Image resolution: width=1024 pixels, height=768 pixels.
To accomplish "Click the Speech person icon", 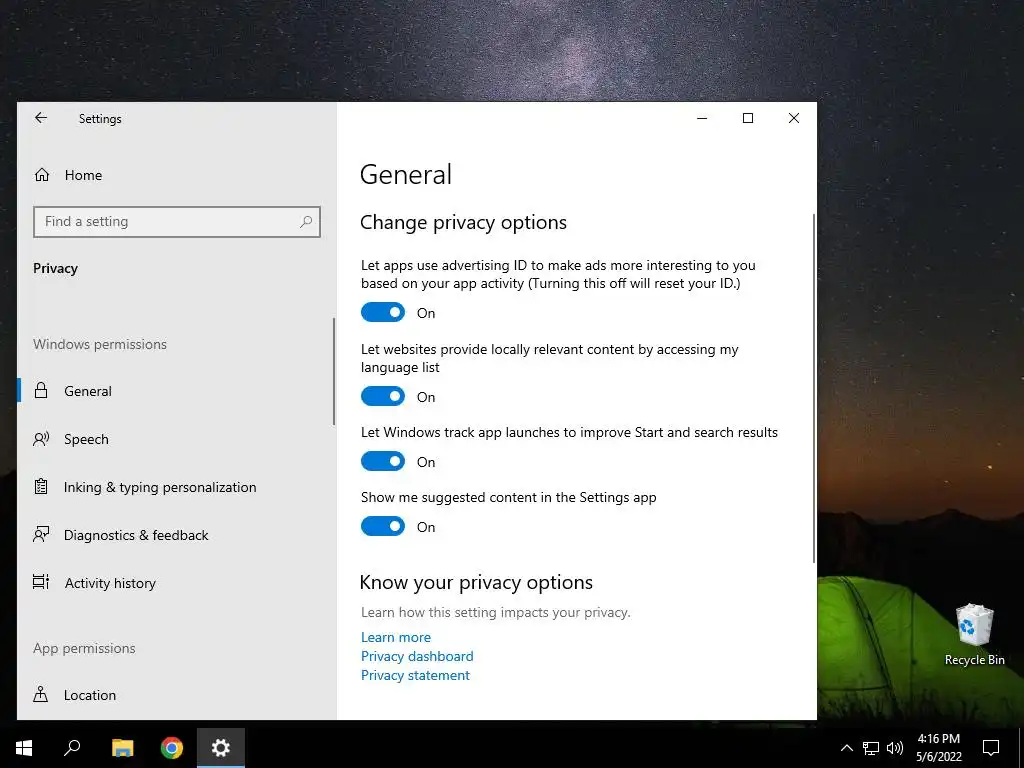I will pos(41,439).
